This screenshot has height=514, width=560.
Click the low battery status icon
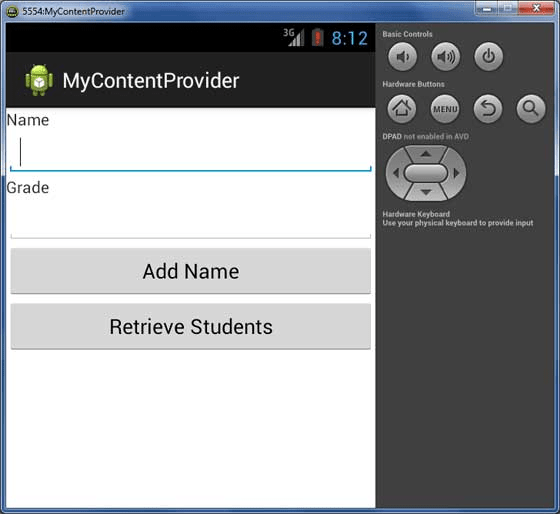tap(318, 37)
